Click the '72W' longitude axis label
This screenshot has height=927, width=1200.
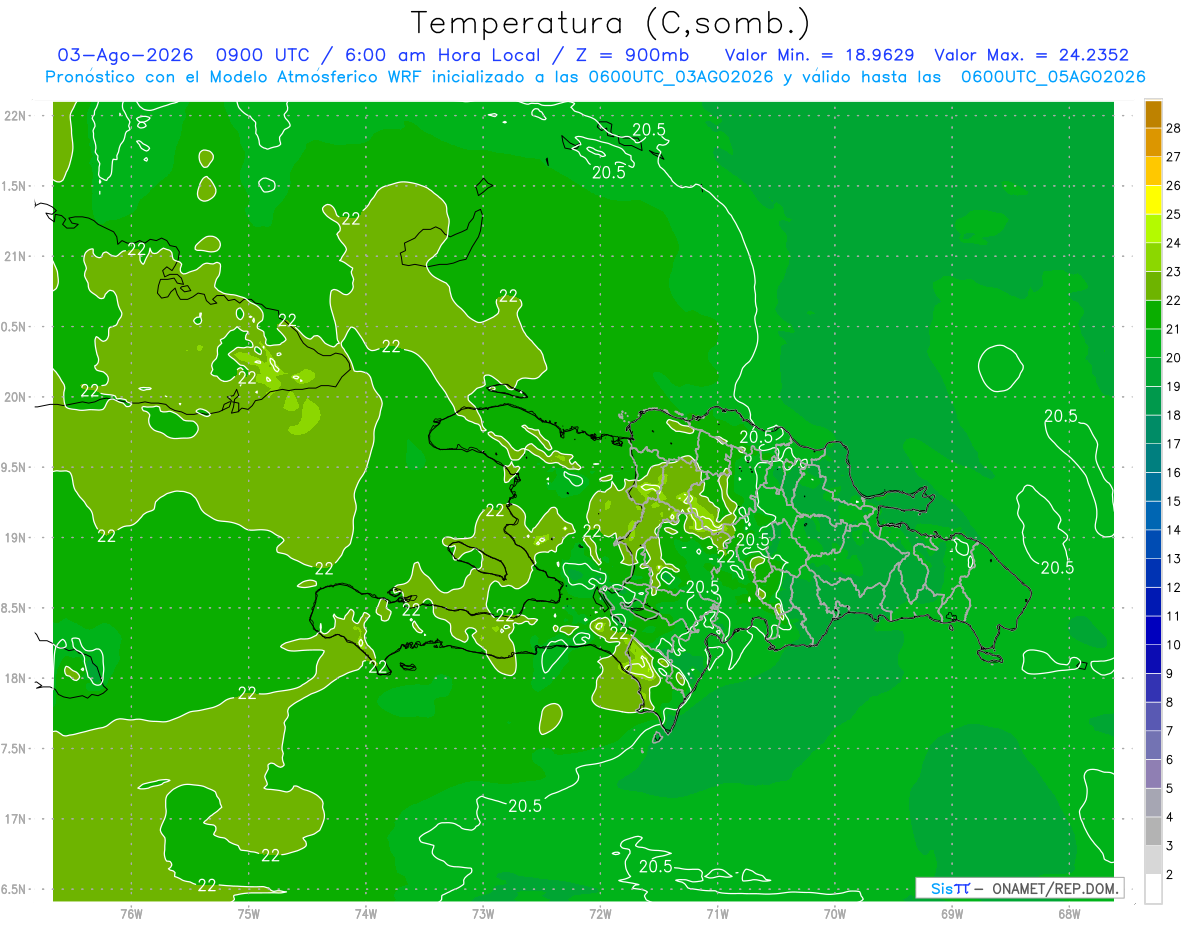(x=600, y=913)
